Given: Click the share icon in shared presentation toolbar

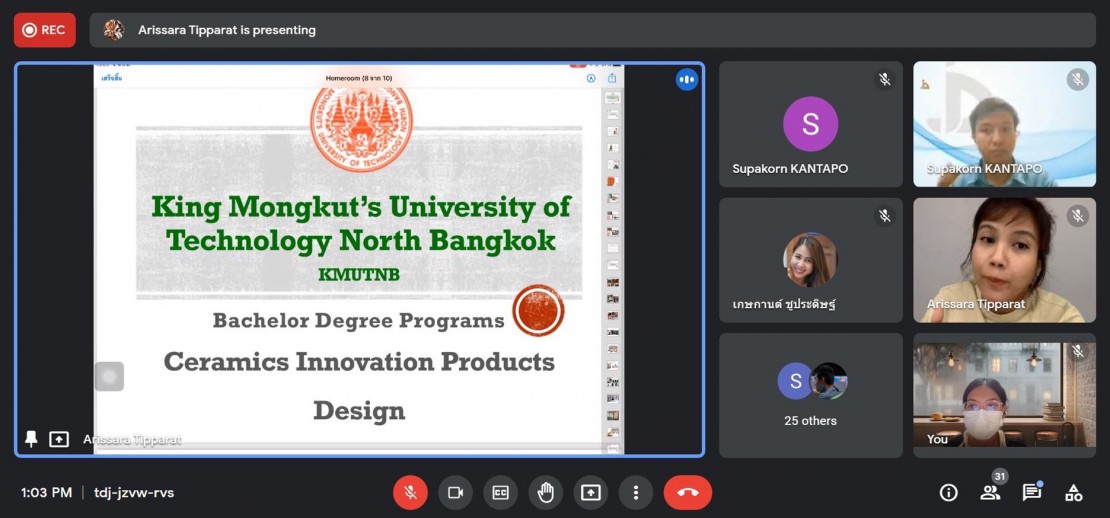Looking at the screenshot, I should tap(612, 78).
